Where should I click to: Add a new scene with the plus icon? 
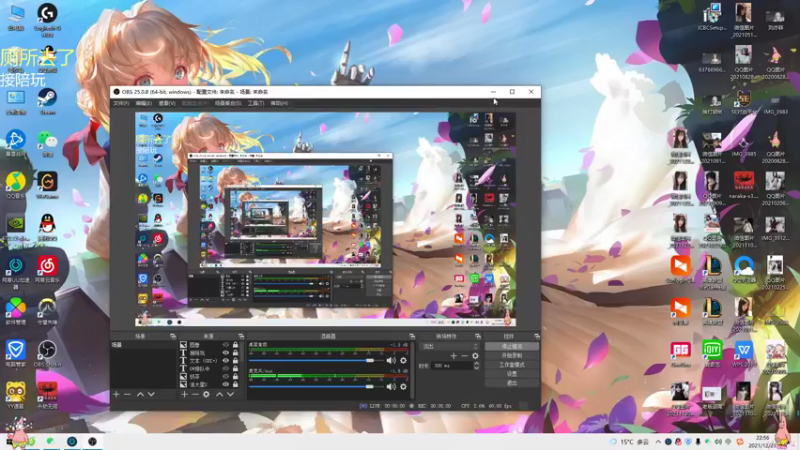point(116,394)
